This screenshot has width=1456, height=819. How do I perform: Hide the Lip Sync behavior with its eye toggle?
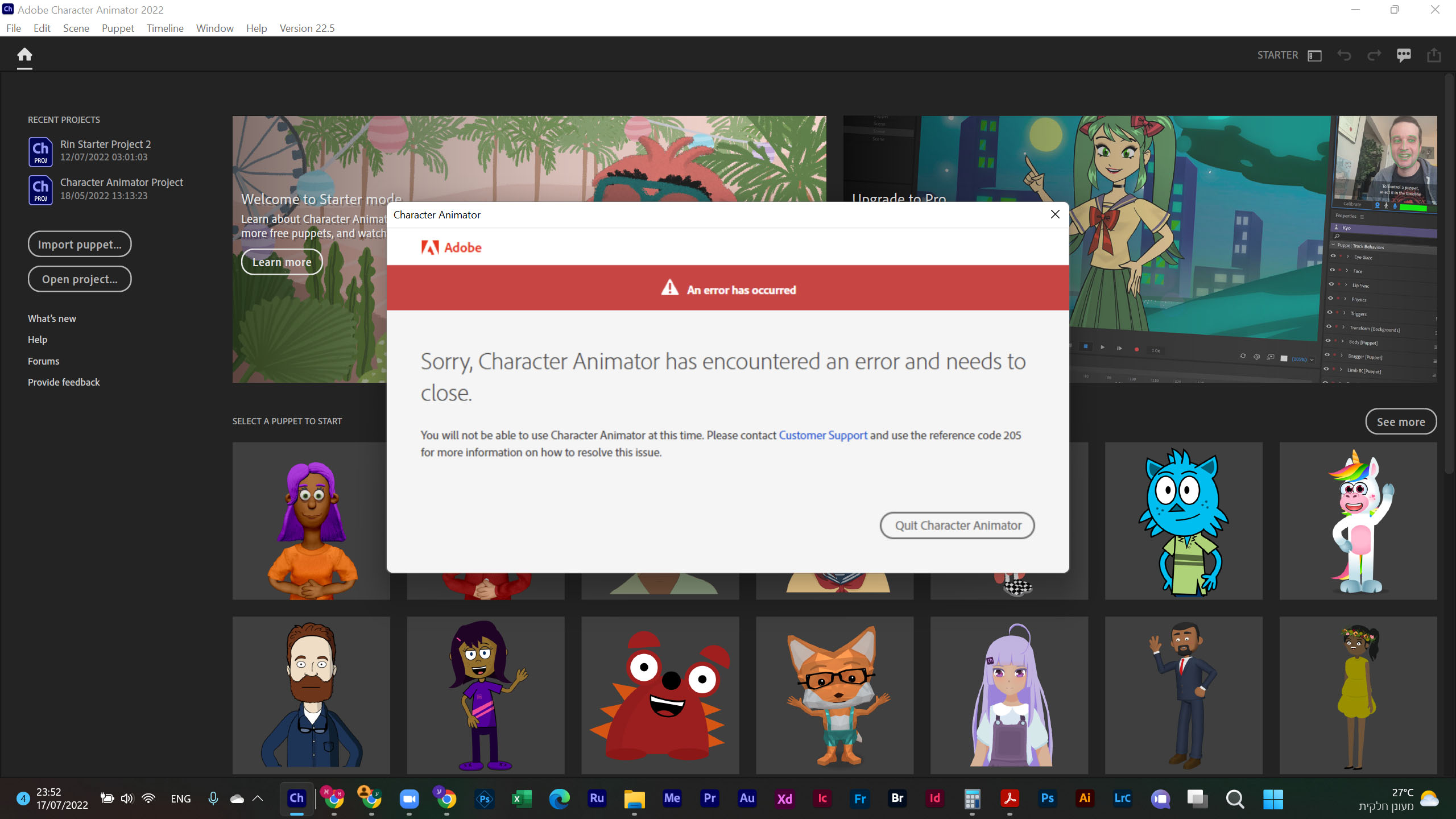point(1331,284)
